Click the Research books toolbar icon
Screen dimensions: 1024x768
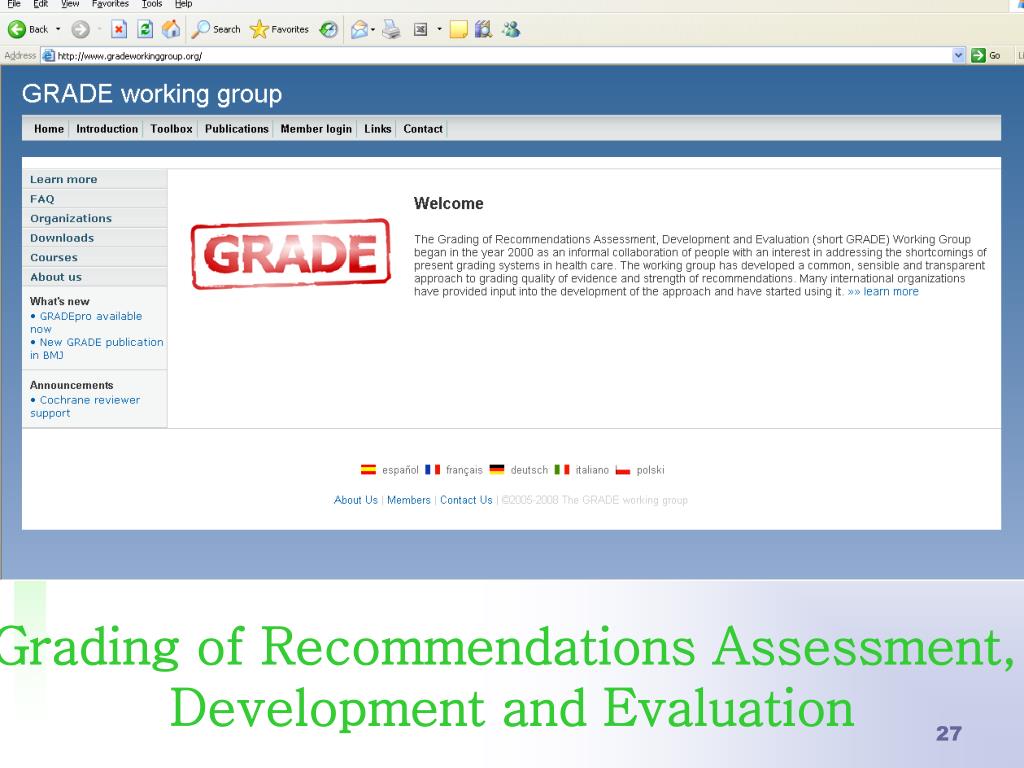[483, 29]
